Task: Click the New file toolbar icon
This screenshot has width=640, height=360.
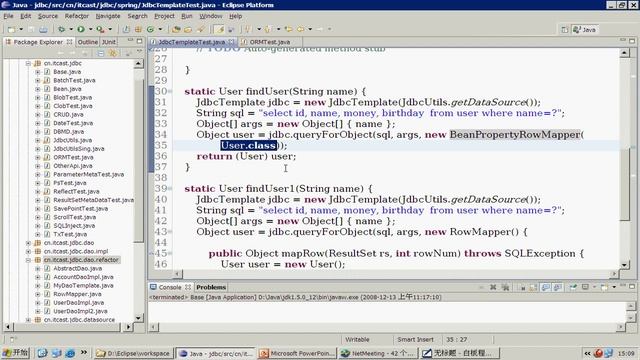Action: pos(11,29)
